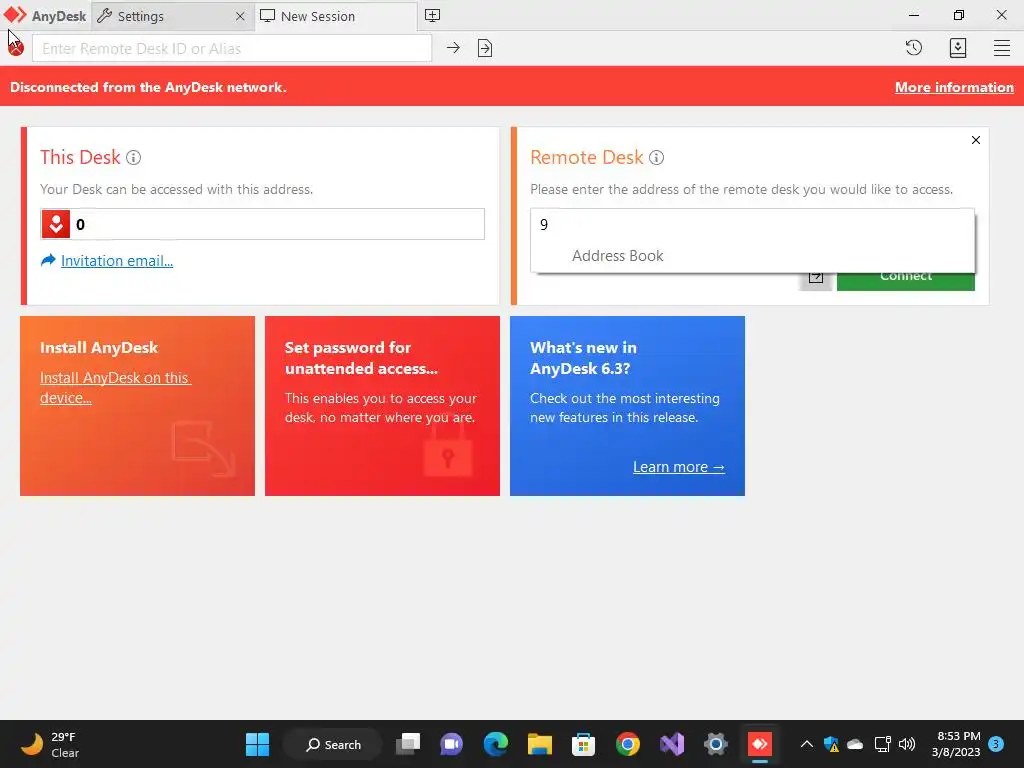Open Set password for unattended access tile
Viewport: 1024px width, 768px height.
coord(382,406)
